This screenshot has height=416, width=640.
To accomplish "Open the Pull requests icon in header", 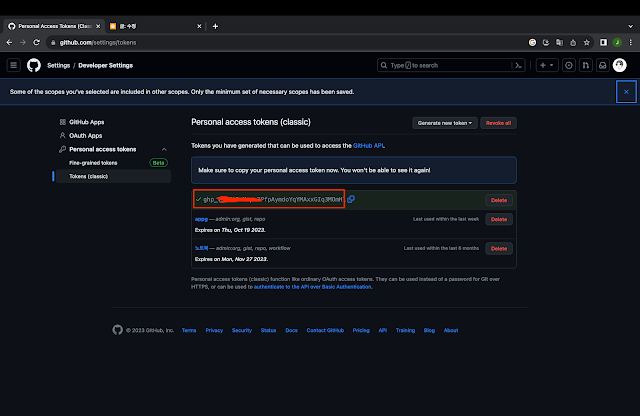I will pyautogui.click(x=586, y=65).
